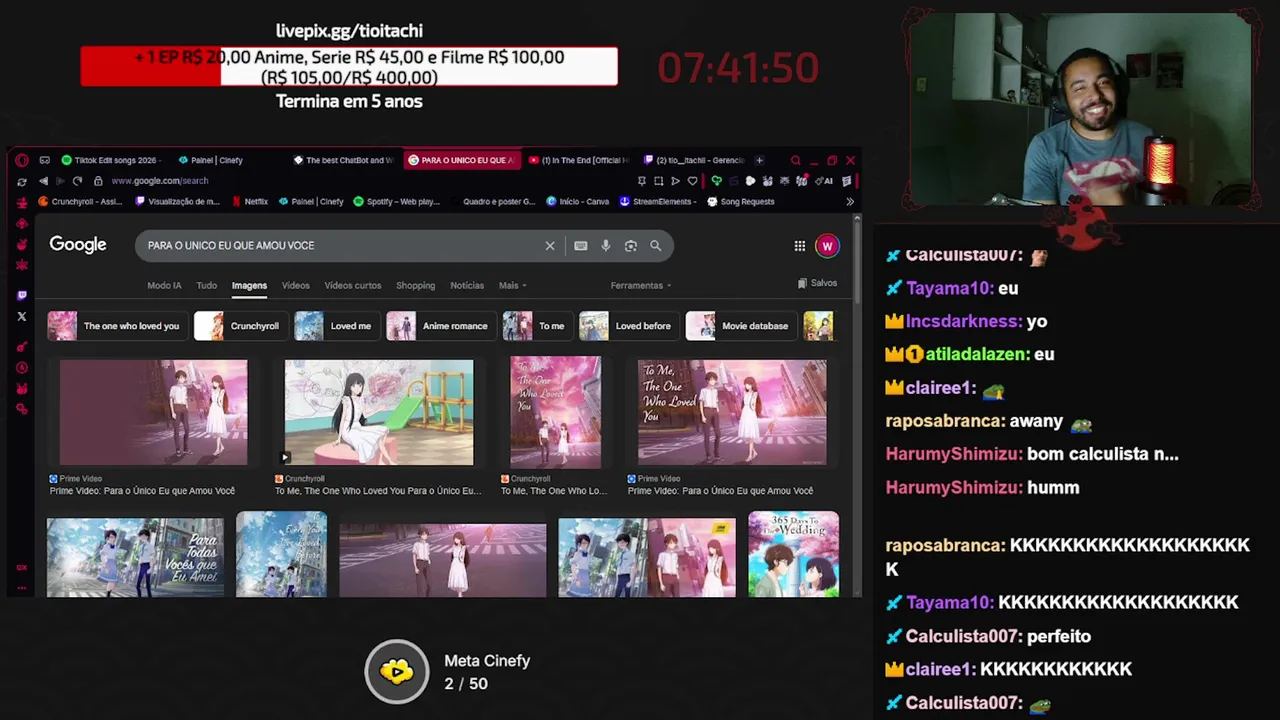This screenshot has height=720, width=1280.
Task: Open the Salvos saved items button
Action: [x=817, y=284]
